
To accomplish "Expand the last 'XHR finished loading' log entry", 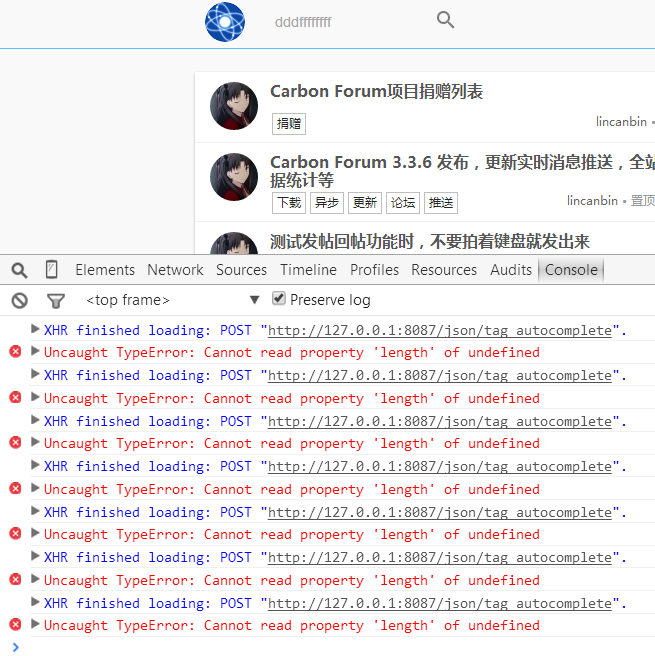I will (x=35, y=602).
